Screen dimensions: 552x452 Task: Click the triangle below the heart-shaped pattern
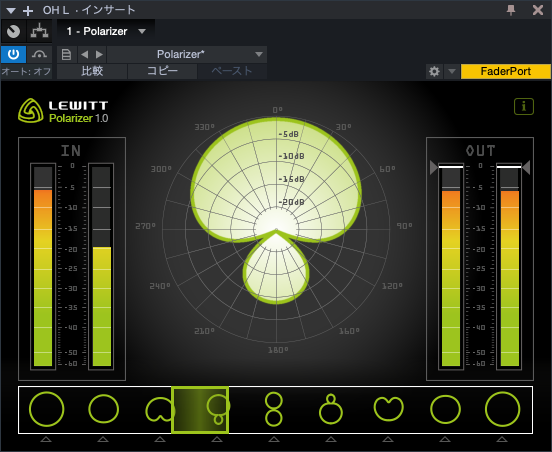point(388,439)
